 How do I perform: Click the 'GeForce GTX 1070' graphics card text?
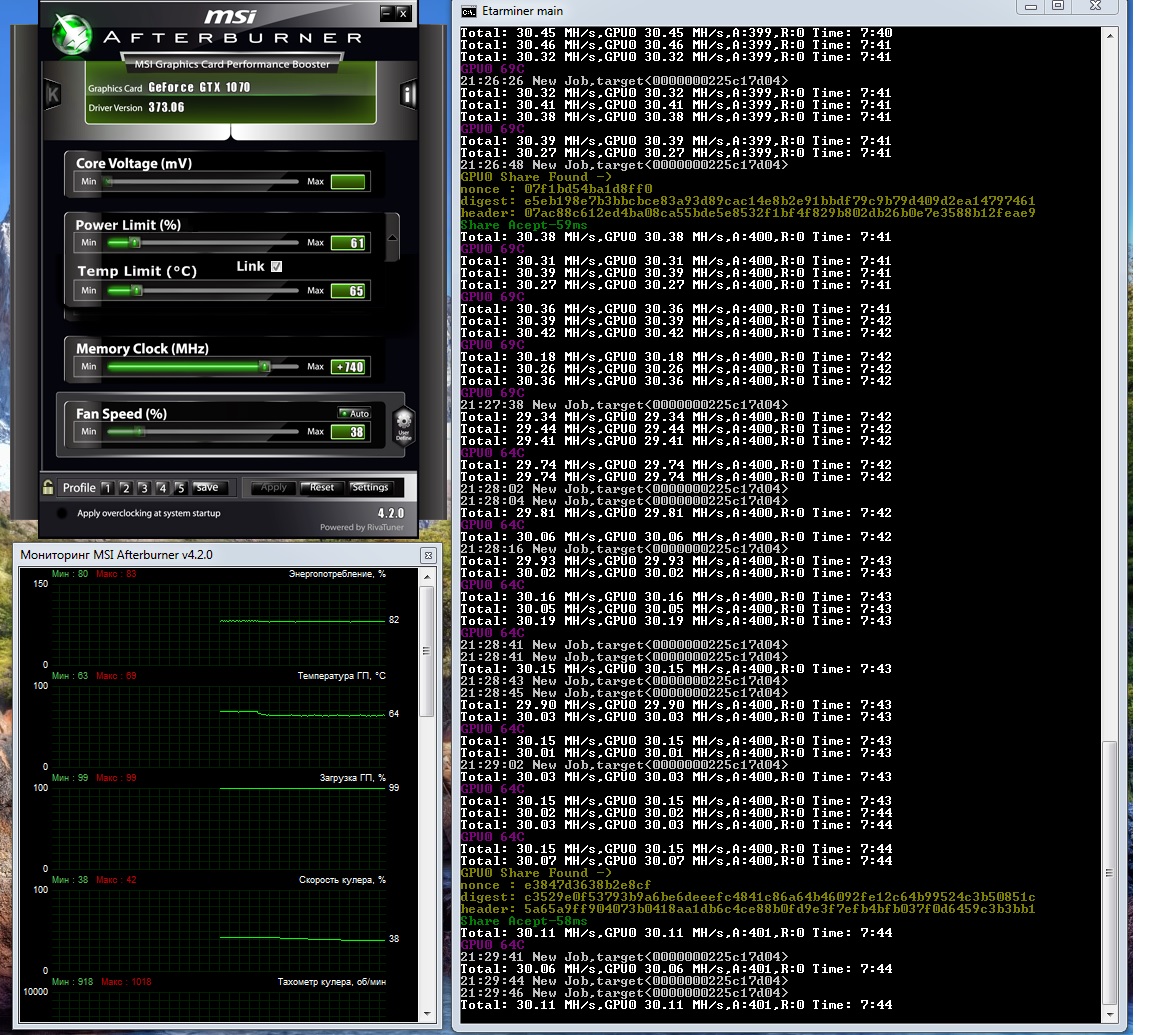pos(199,87)
